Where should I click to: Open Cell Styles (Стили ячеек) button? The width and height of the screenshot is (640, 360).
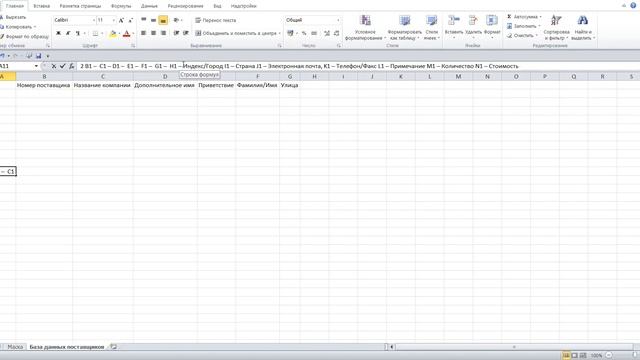tap(431, 28)
